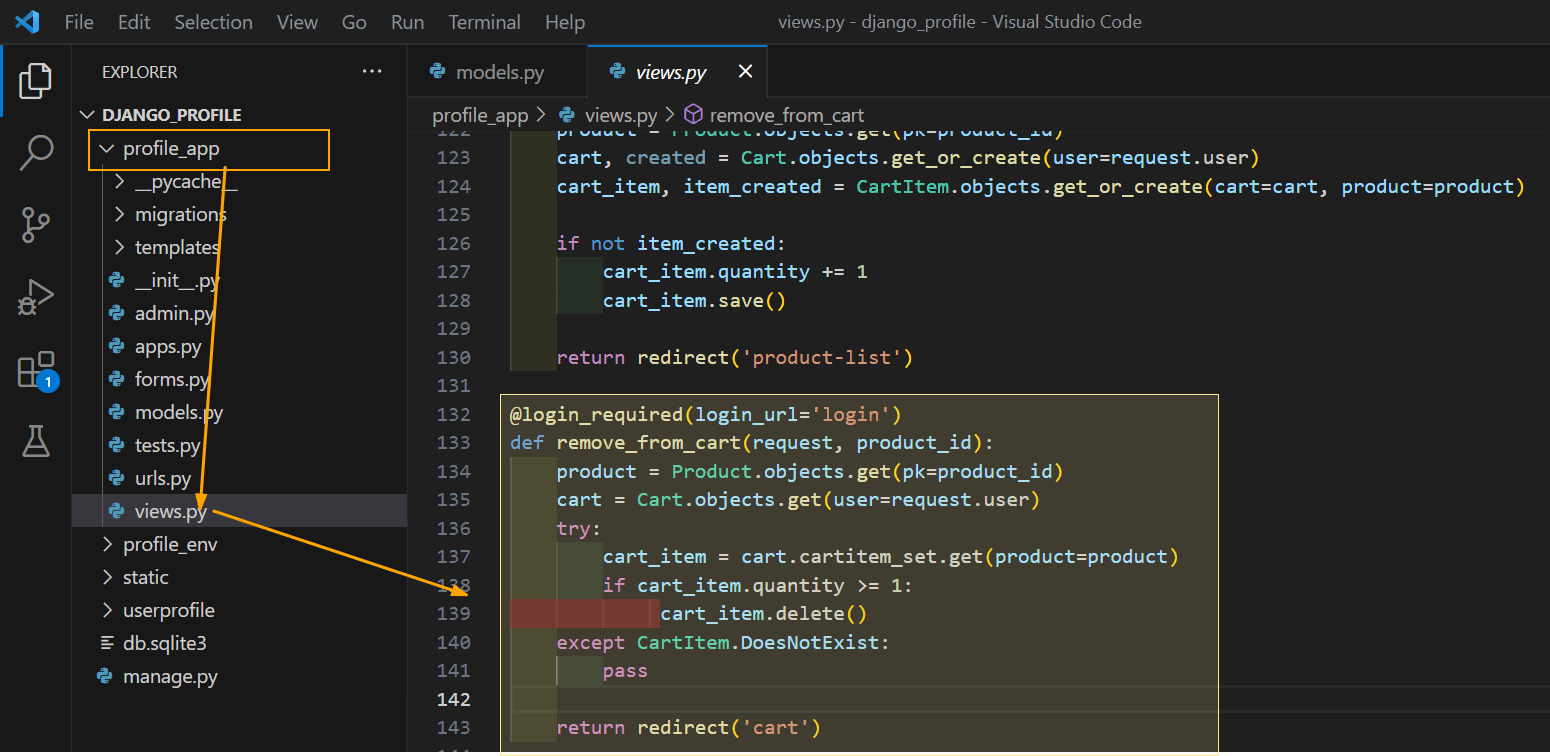Open the Run and Debug panel
Image resolution: width=1550 pixels, height=756 pixels.
pyautogui.click(x=36, y=296)
